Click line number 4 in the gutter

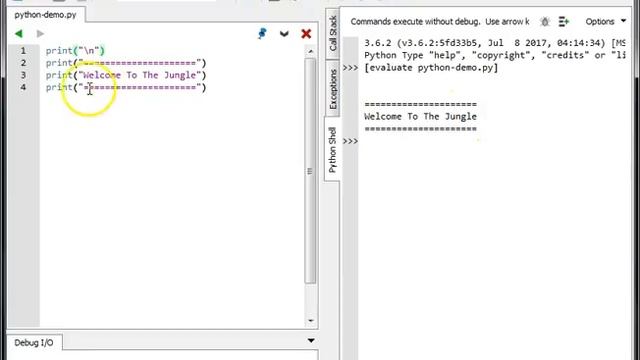point(23,87)
